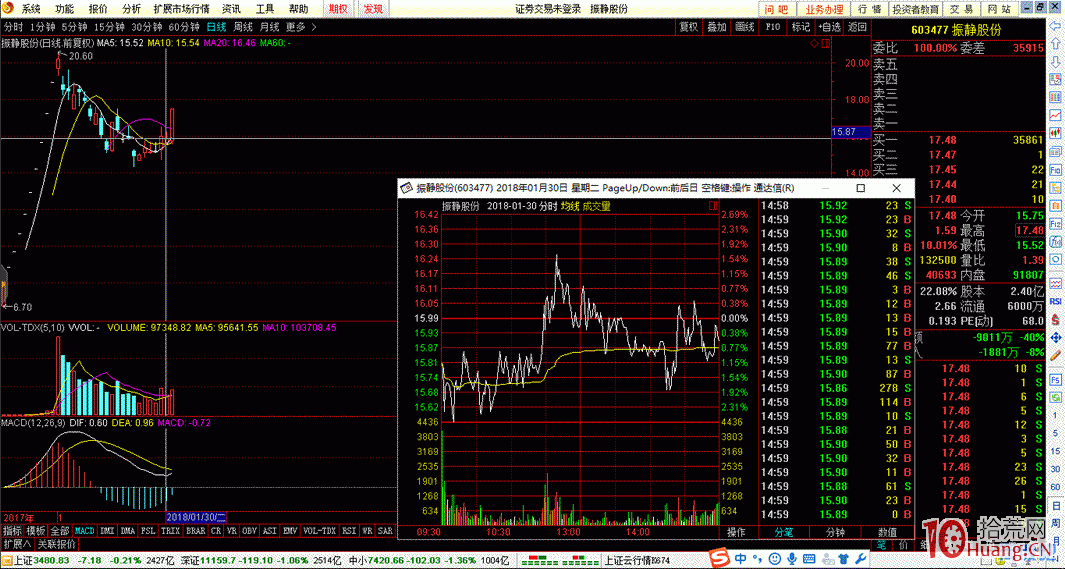Click the 业务办理 button
Image resolution: width=1065 pixels, height=569 pixels.
coord(824,9)
